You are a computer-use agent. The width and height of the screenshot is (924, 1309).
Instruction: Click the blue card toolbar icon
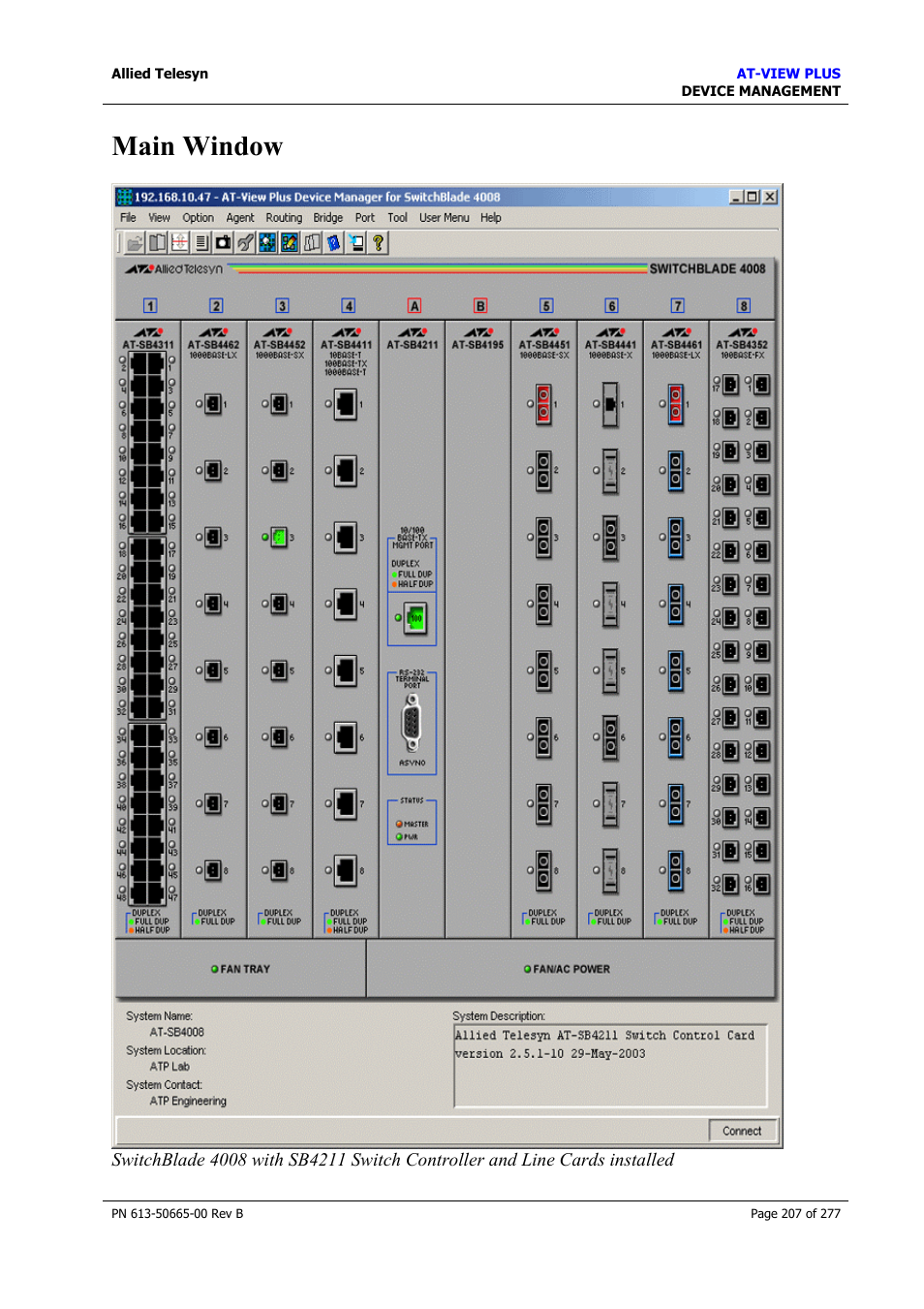[334, 242]
